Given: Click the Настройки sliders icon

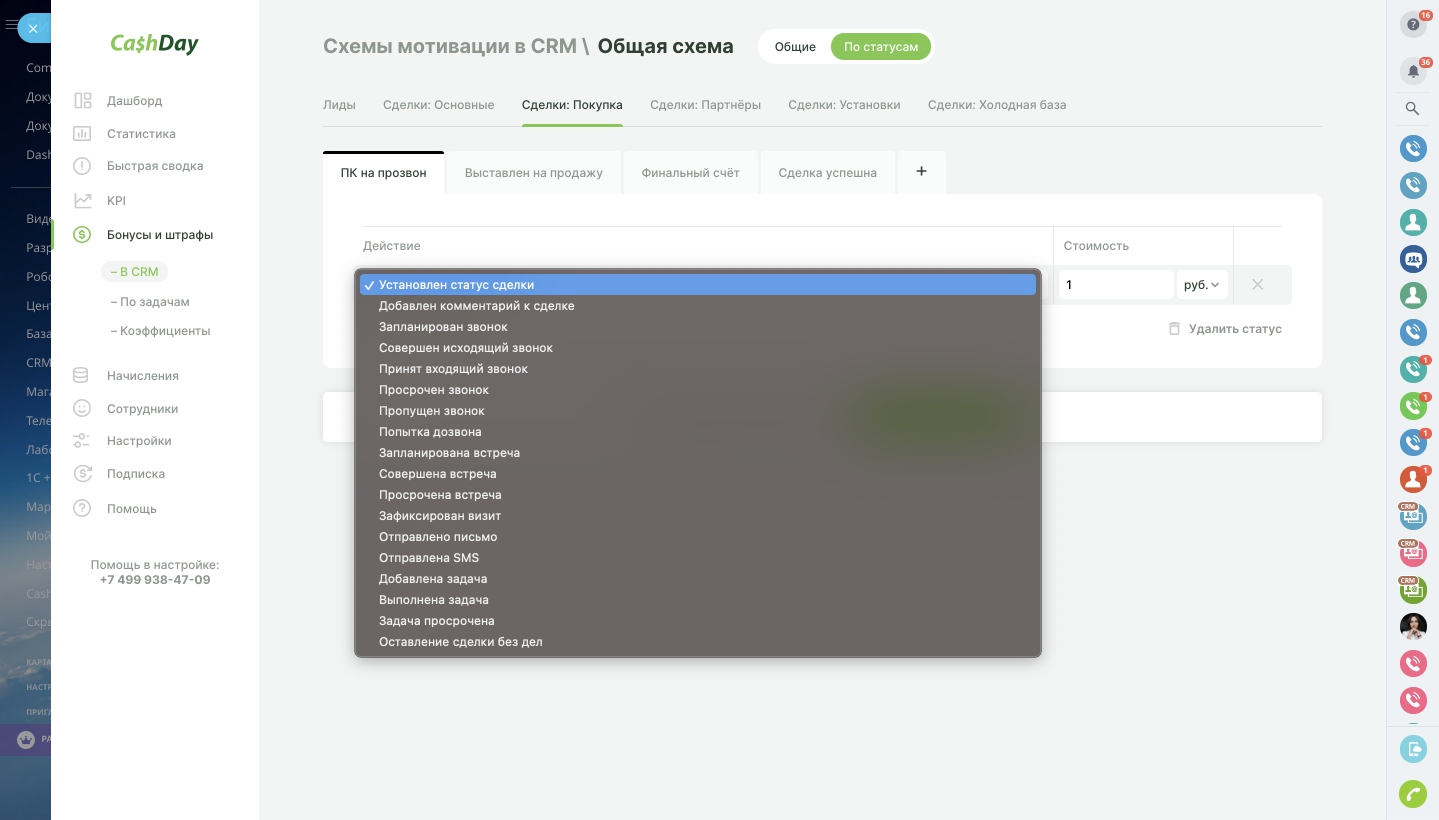Looking at the screenshot, I should pos(83,441).
